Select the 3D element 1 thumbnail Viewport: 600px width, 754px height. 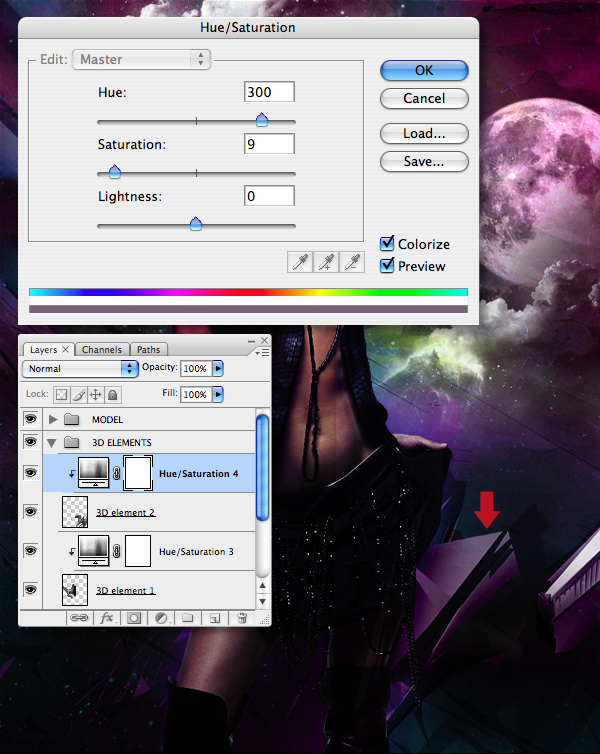pos(75,590)
